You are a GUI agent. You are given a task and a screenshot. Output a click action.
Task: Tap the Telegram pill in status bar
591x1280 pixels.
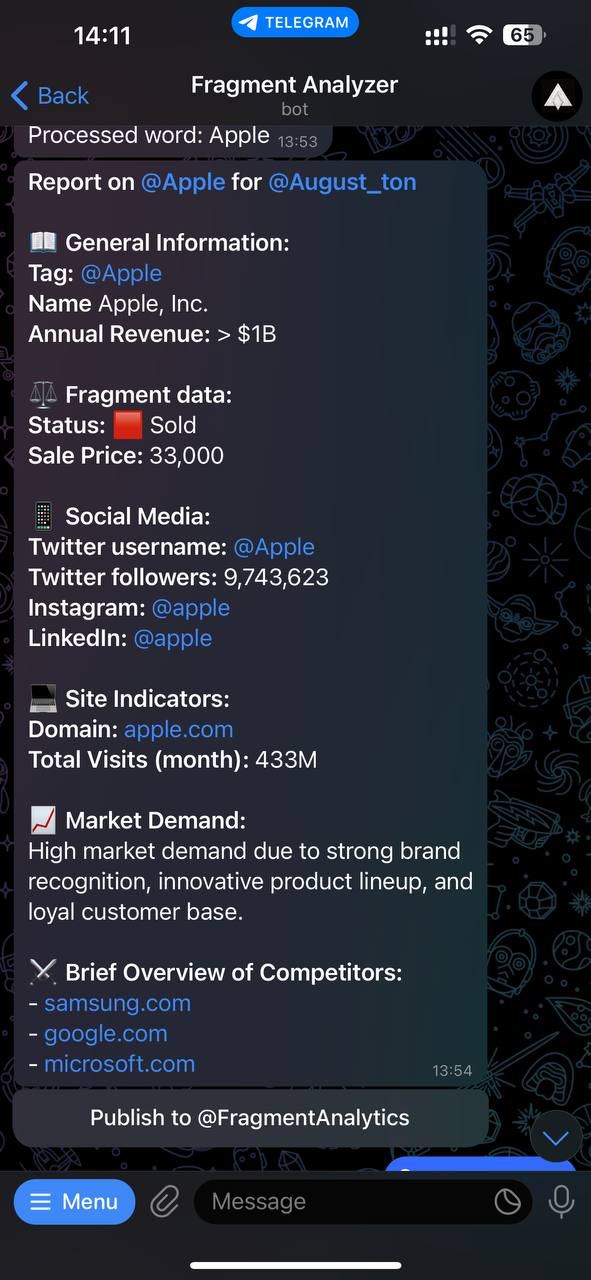[x=295, y=22]
